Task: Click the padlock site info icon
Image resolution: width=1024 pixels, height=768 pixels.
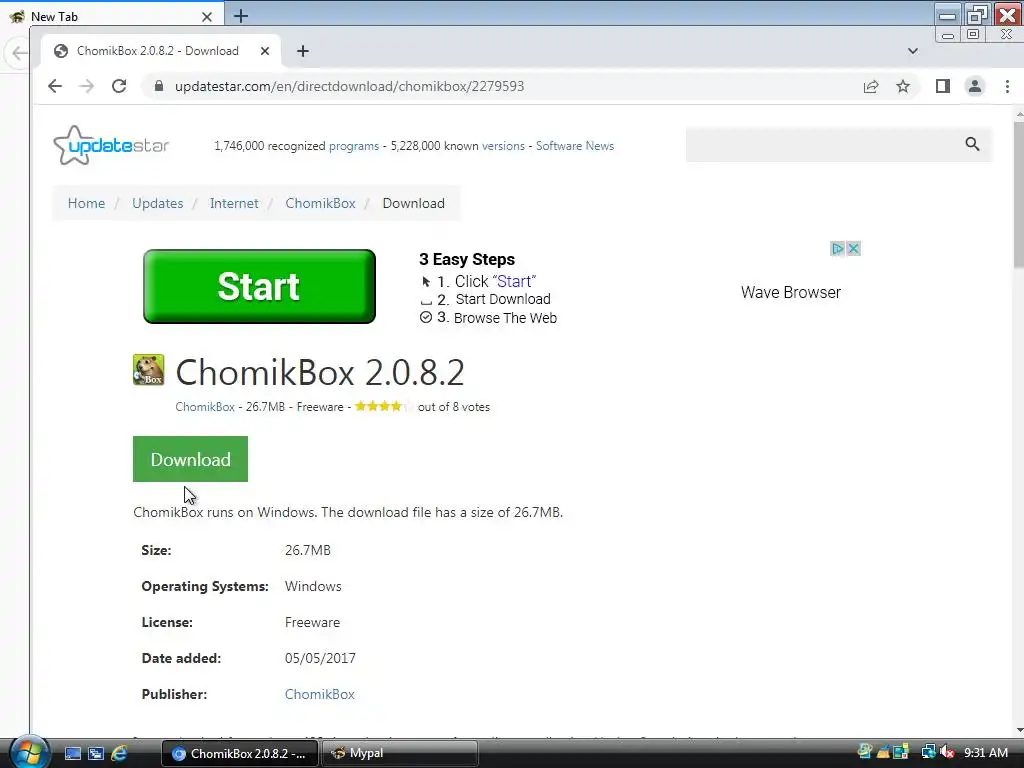Action: pos(158,86)
